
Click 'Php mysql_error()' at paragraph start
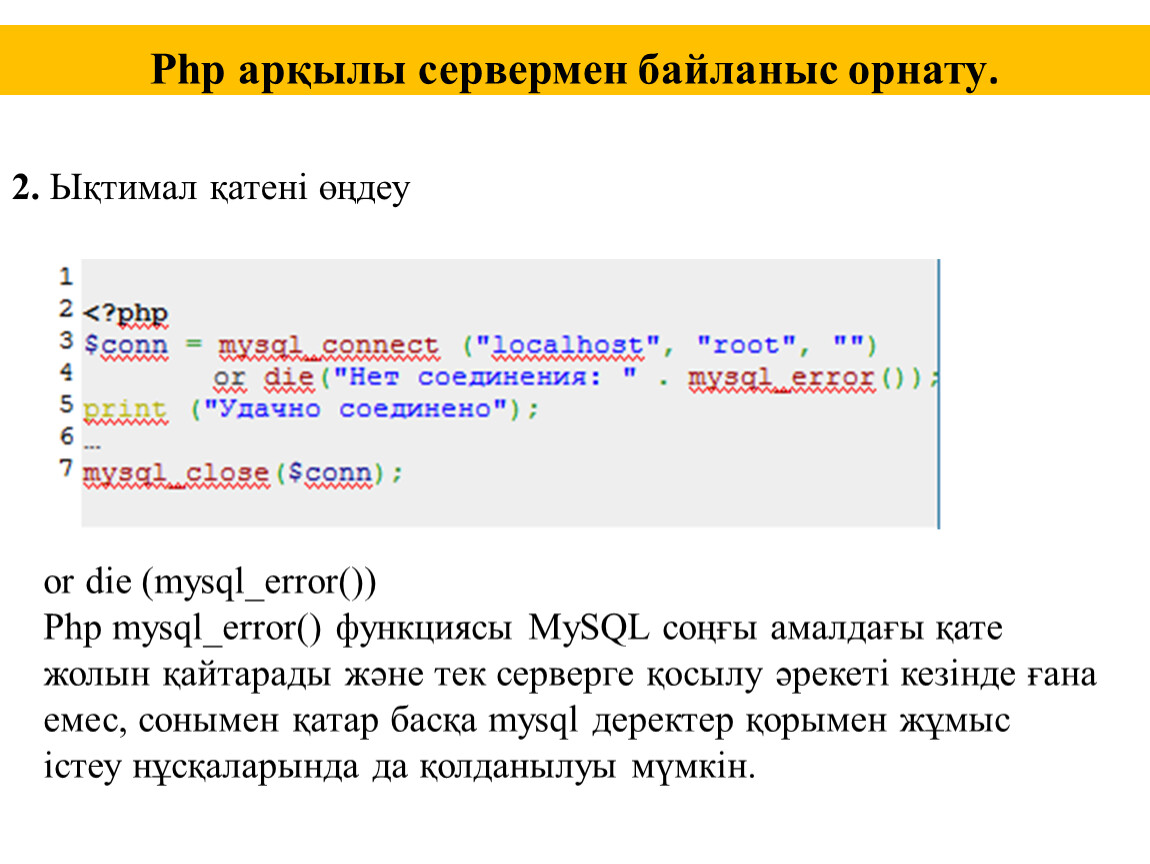point(183,629)
